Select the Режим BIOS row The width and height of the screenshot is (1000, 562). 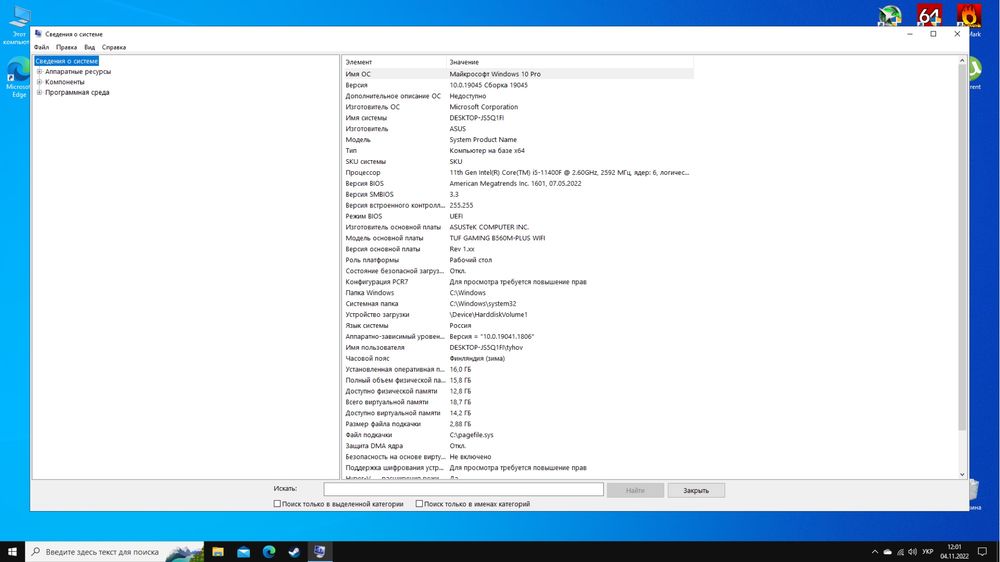[x=517, y=216]
